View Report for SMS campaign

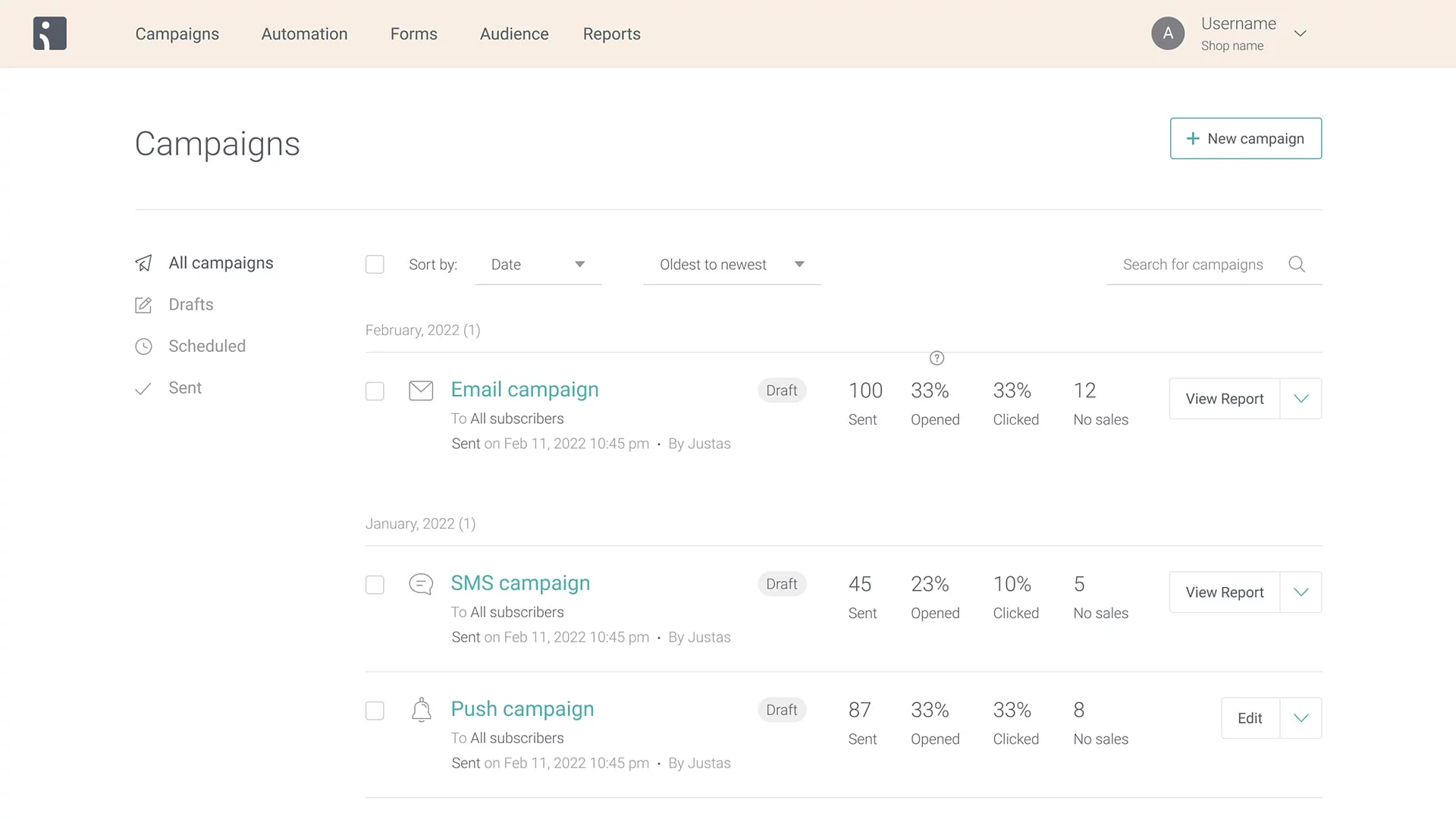pos(1224,592)
